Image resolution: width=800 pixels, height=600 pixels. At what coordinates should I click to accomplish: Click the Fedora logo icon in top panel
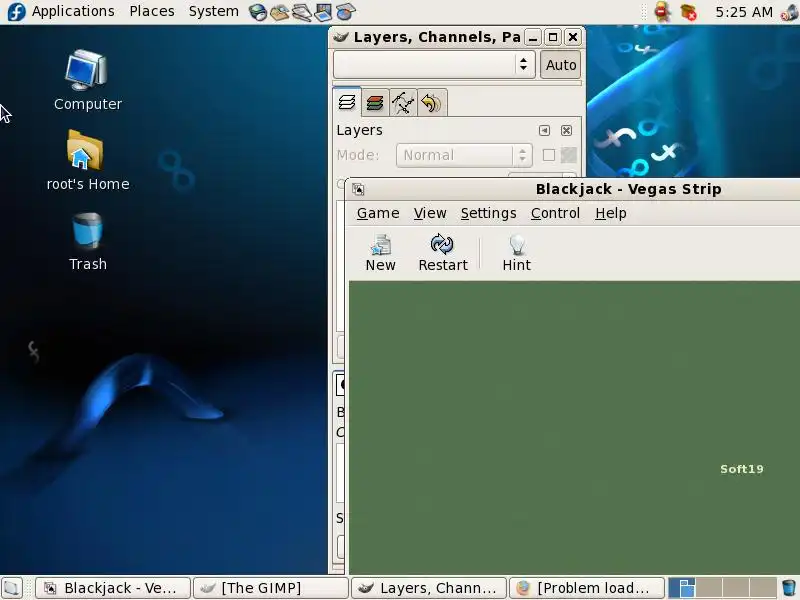tap(16, 11)
